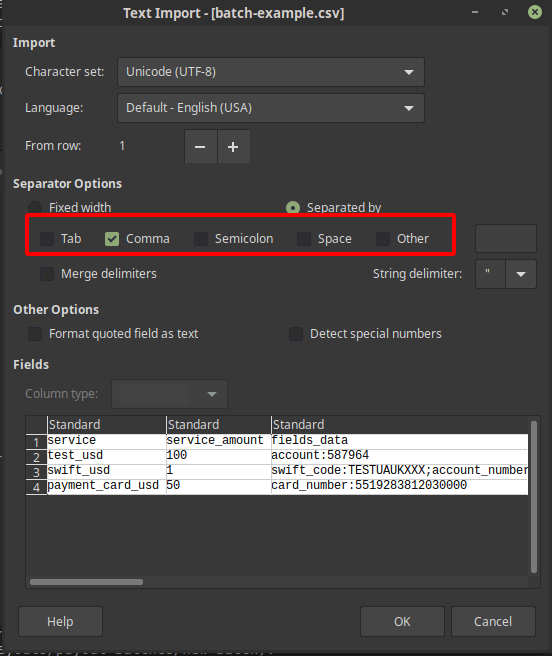
Task: Click the From row value field
Action: click(149, 146)
